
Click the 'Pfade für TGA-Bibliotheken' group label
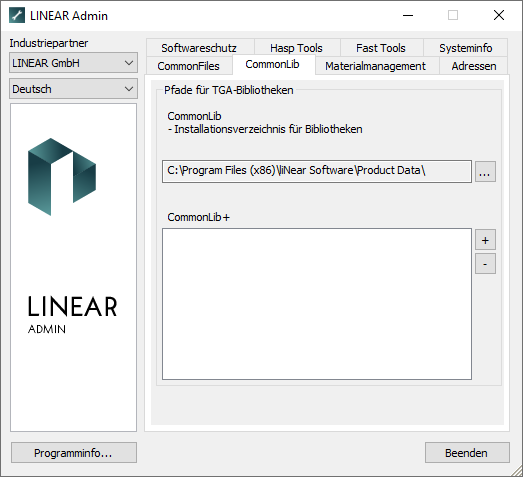(229, 90)
